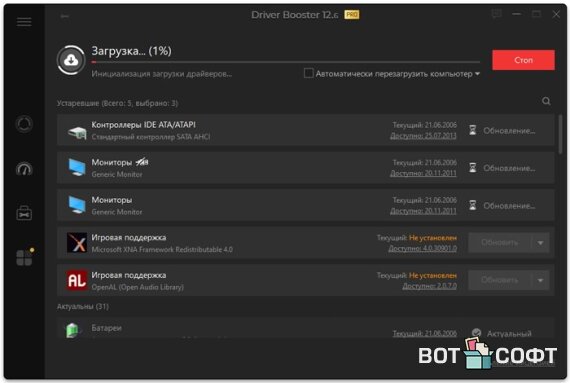Viewport: 570px width, 383px height.
Task: Click the Актуальный checkmark icon in the Батареи row
Action: (476, 333)
